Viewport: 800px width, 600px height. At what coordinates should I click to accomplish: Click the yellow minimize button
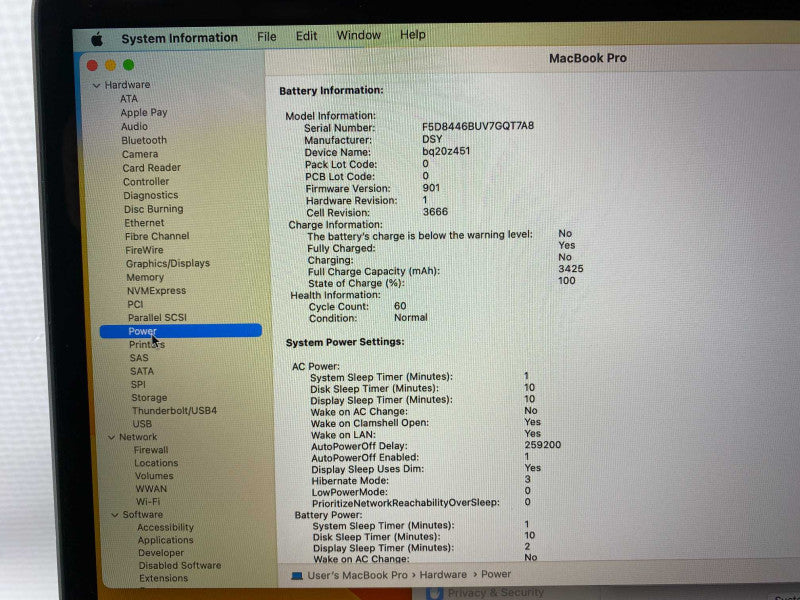[110, 65]
